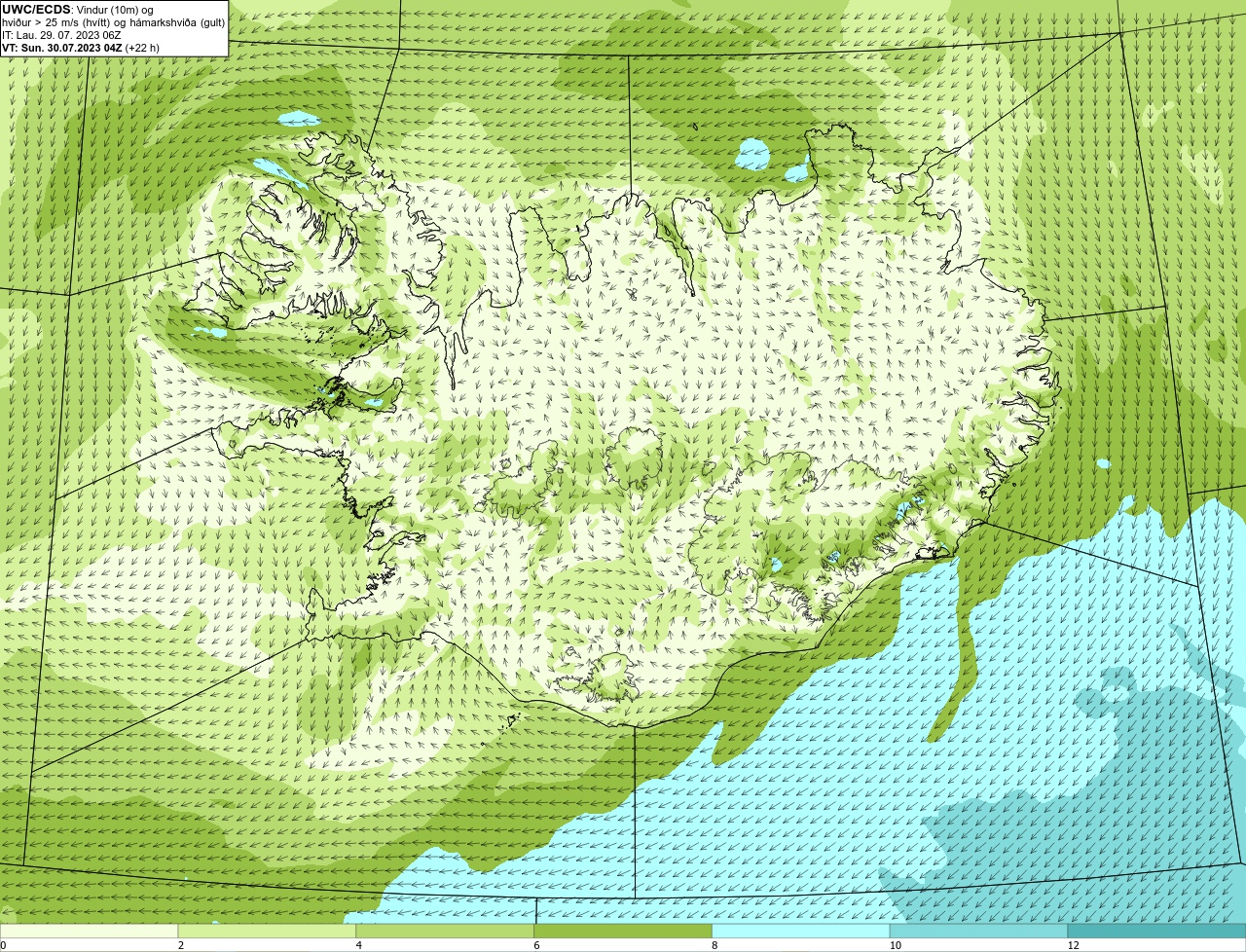The height and width of the screenshot is (952, 1246).
Task: Click the 2–4 m/s light green legend swatch
Action: (x=268, y=931)
